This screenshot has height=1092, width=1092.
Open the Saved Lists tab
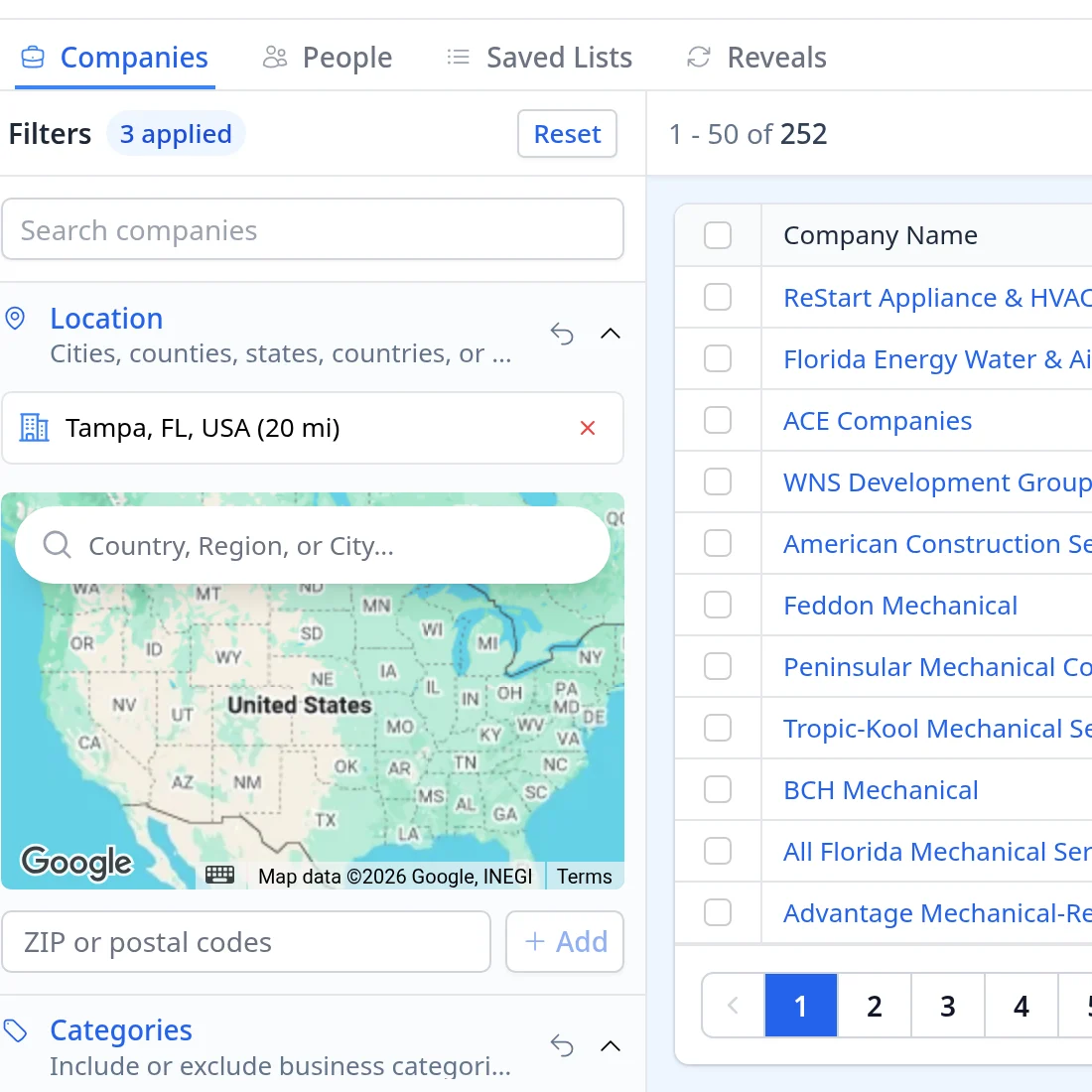click(x=539, y=58)
